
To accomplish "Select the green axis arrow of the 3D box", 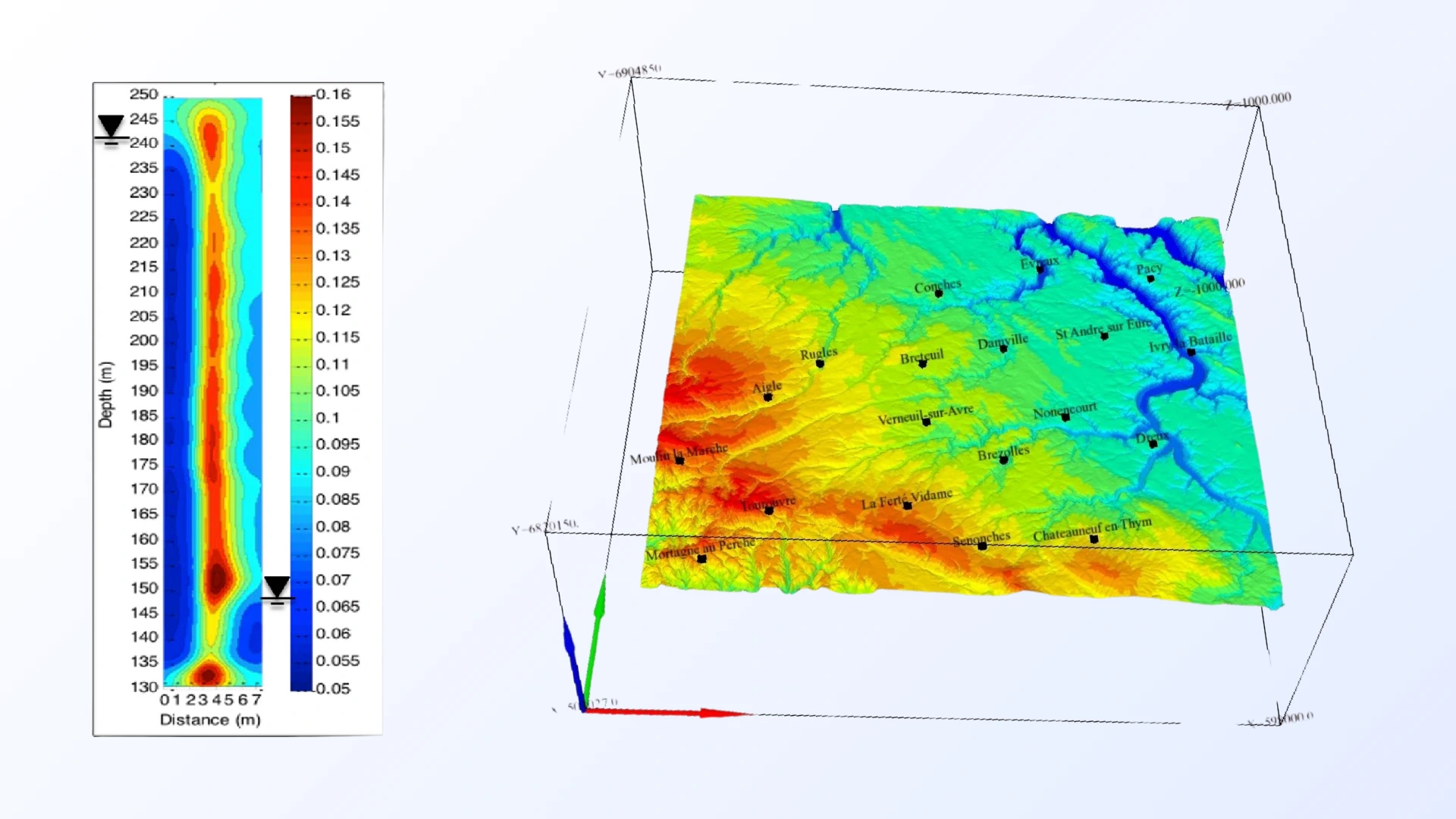I will tap(595, 641).
